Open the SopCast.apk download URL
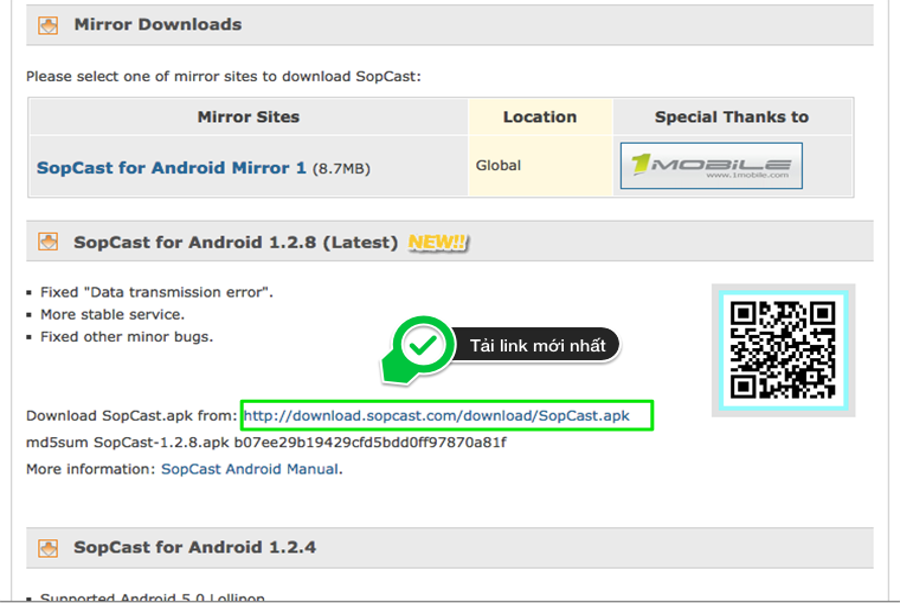This screenshot has width=900, height=603. (x=437, y=415)
